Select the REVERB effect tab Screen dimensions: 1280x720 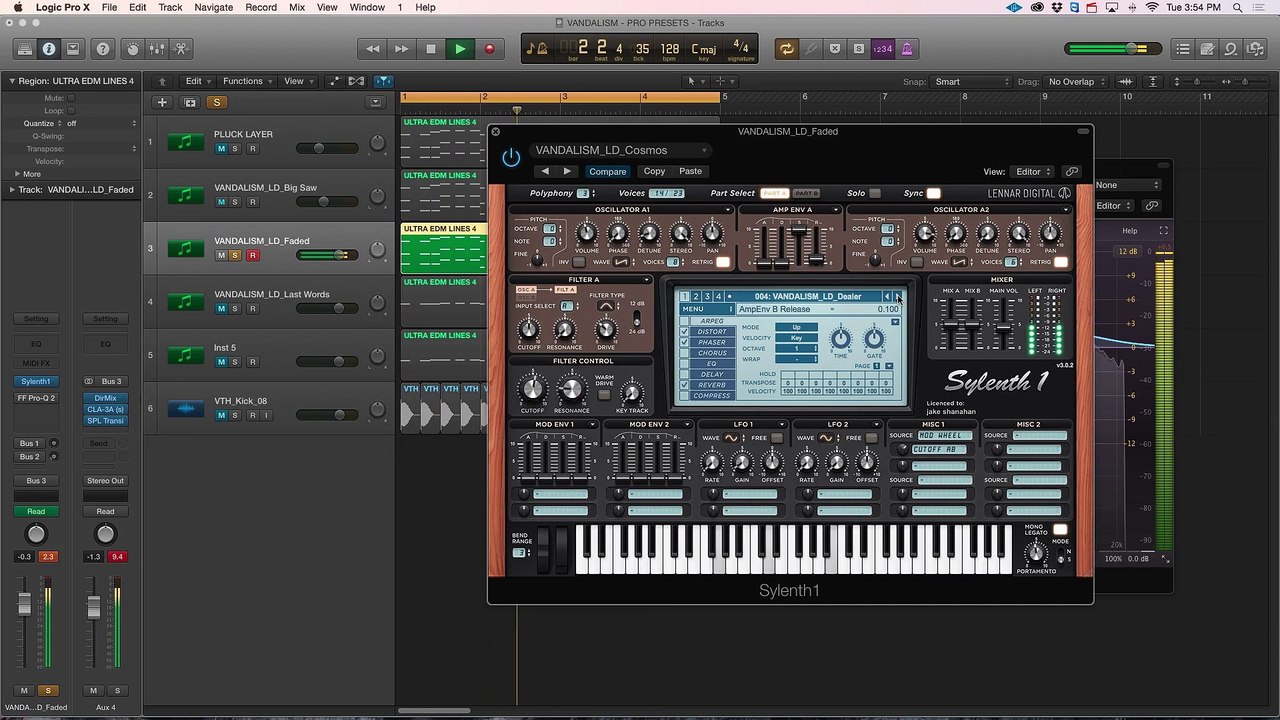tap(712, 385)
